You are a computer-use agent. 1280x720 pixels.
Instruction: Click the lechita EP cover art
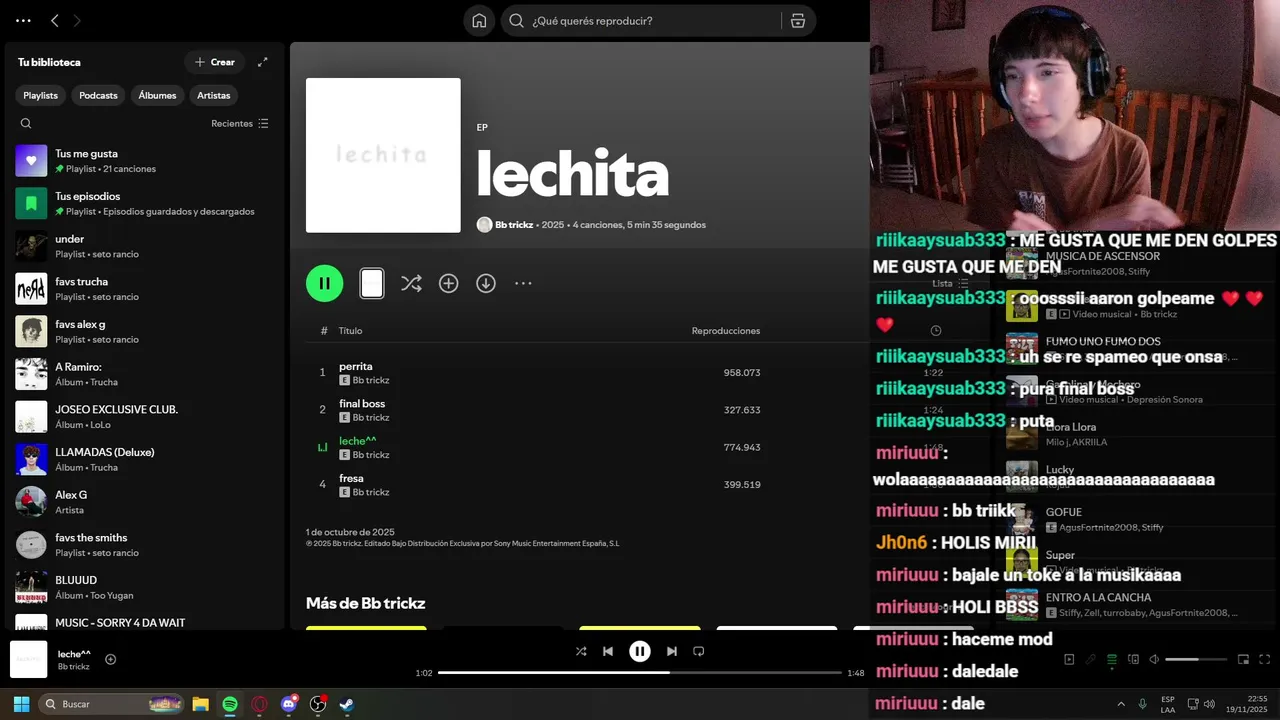tap(383, 155)
